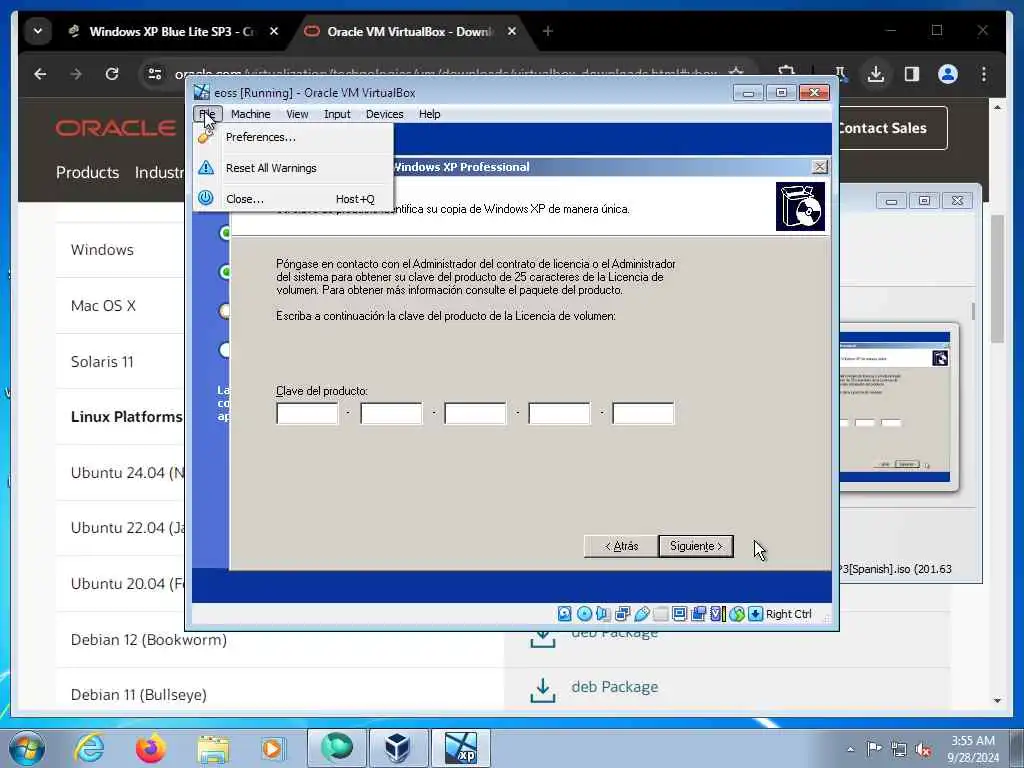This screenshot has width=1024, height=768.
Task: Click deb Package link for Debian 11
Action: click(615, 687)
